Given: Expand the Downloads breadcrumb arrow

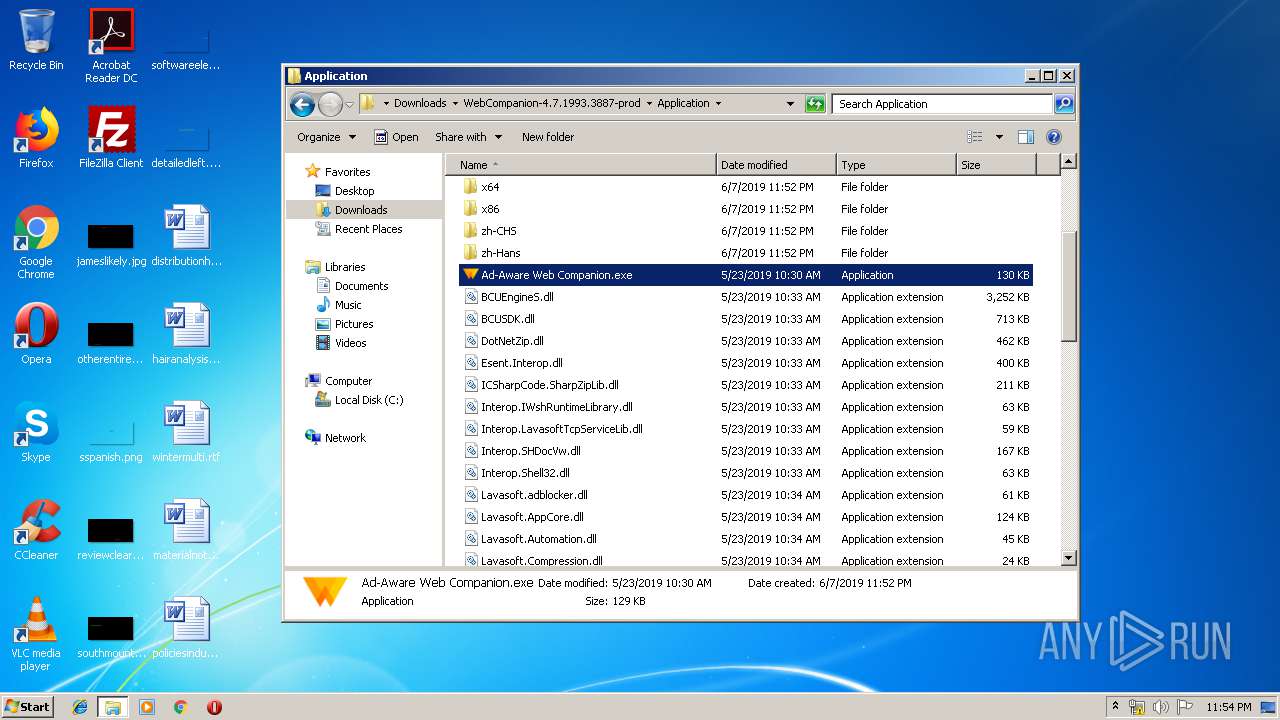Looking at the screenshot, I should pos(454,104).
